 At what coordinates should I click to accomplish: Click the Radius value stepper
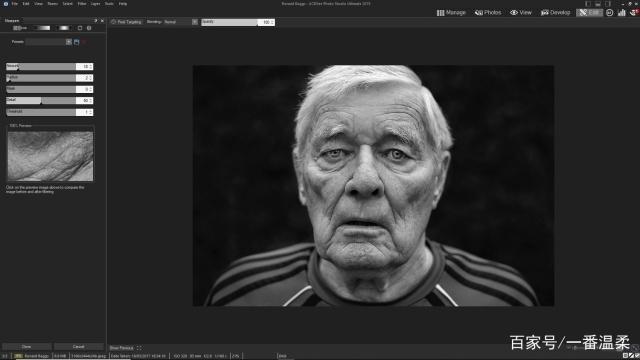click(91, 78)
